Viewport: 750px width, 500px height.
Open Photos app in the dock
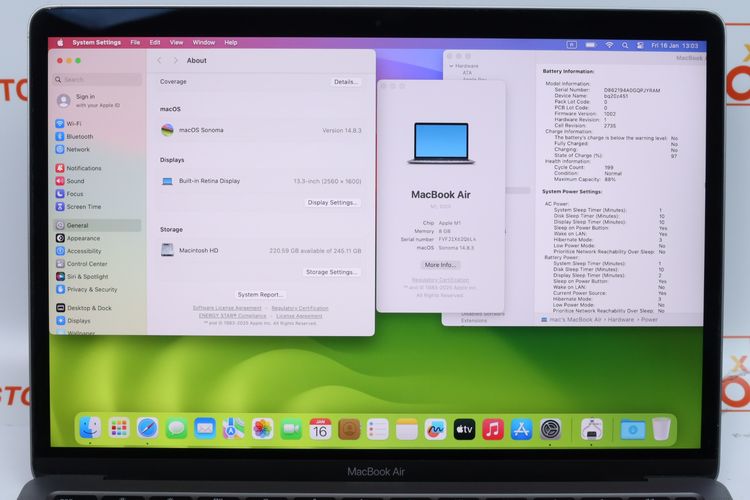(262, 428)
